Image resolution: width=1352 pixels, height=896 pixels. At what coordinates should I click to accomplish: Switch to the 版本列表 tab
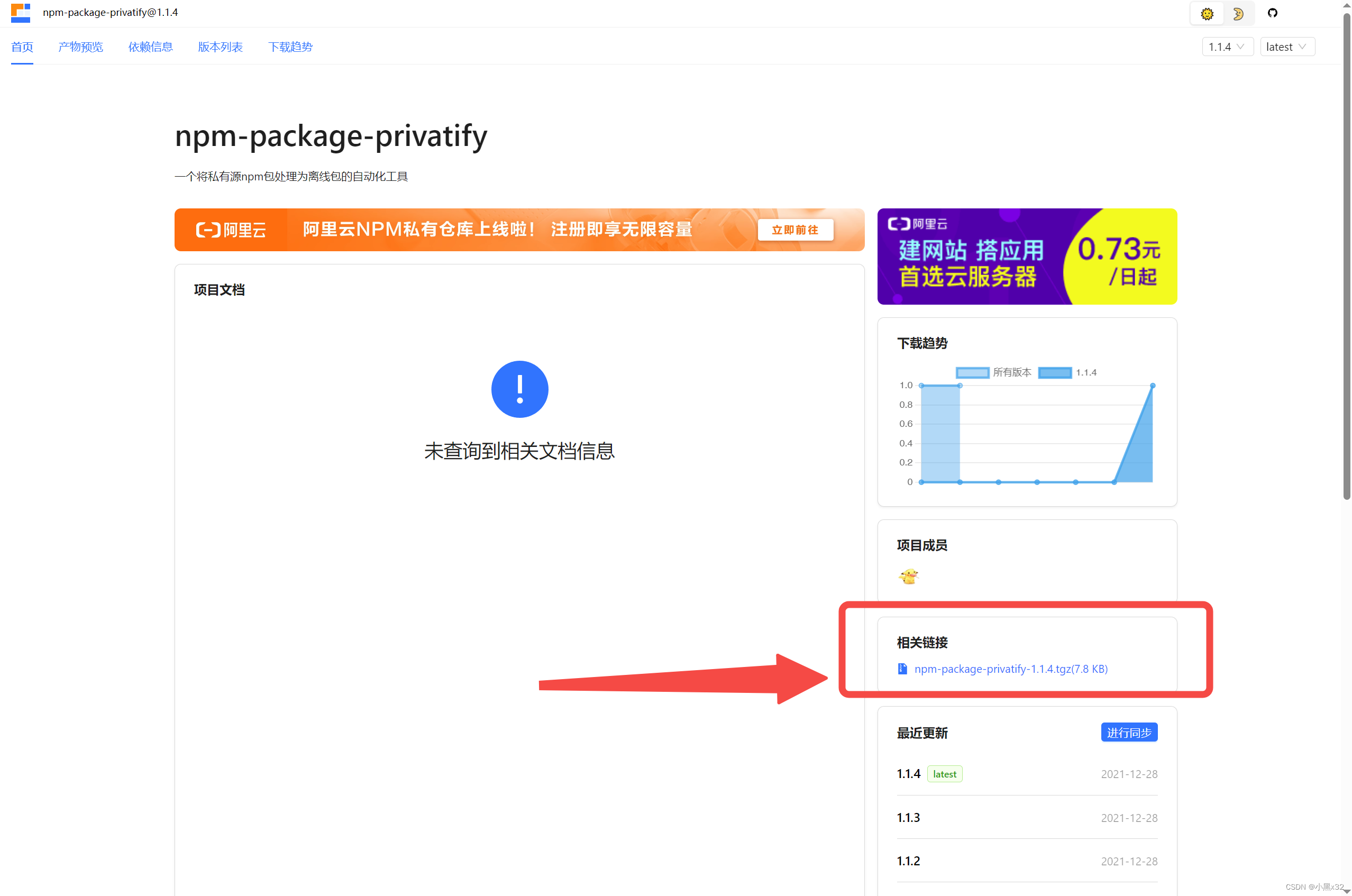220,47
